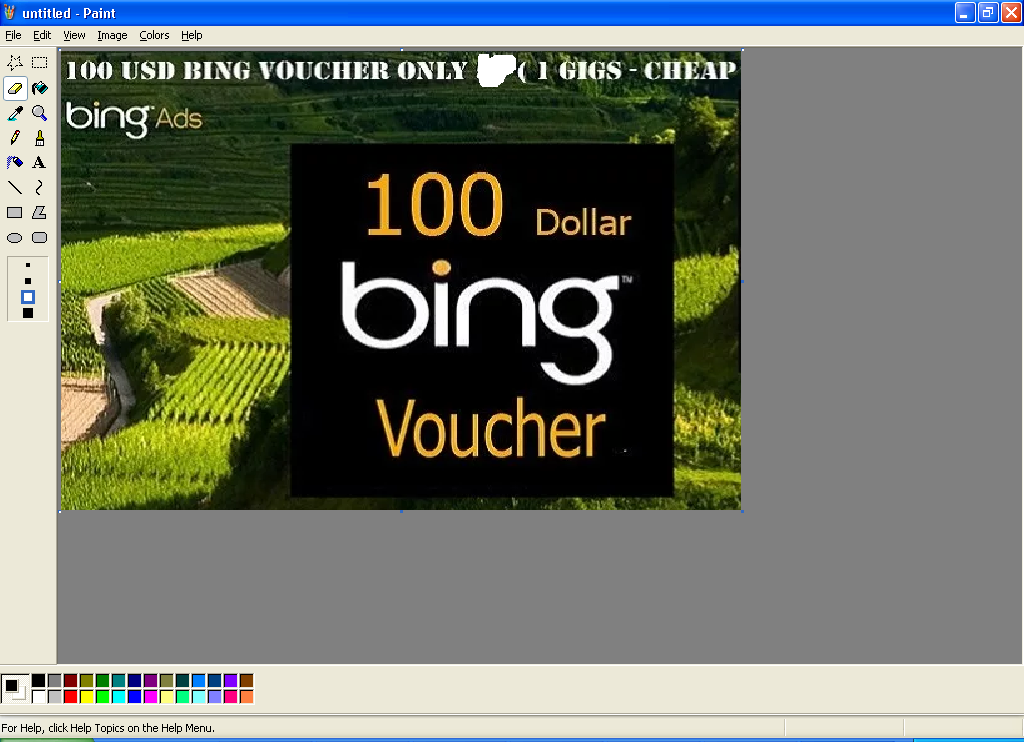Open the Image menu
This screenshot has width=1024, height=742.
coord(112,35)
